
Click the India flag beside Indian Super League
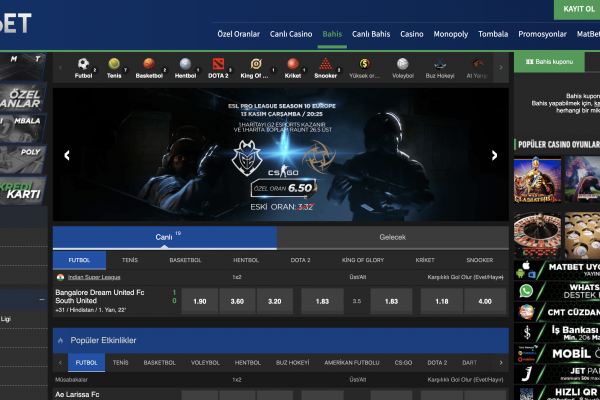[60, 277]
